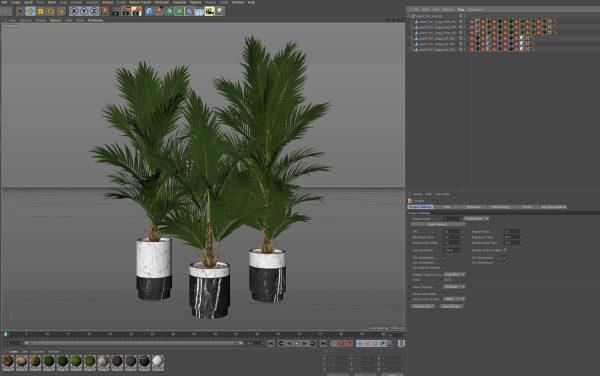Open the Project Scale units dropdown

pyautogui.click(x=476, y=219)
